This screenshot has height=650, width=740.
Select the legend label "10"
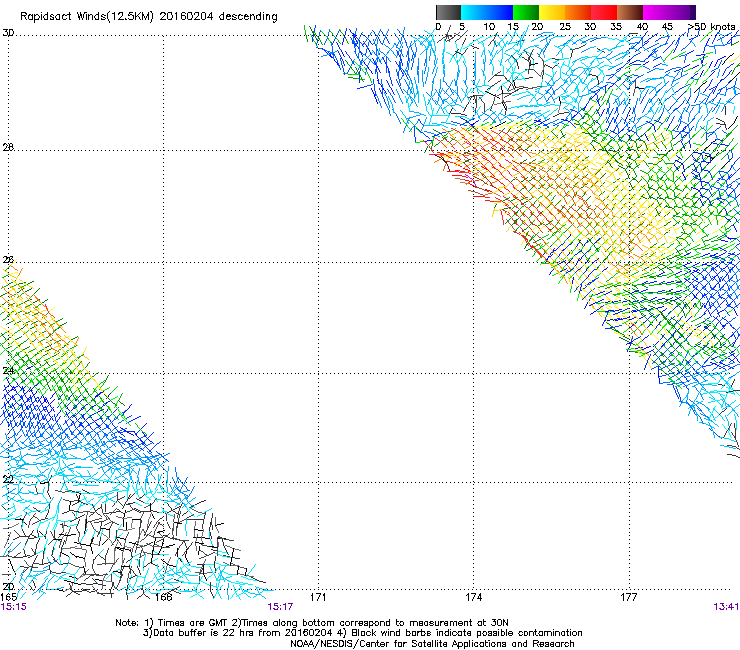pos(489,27)
